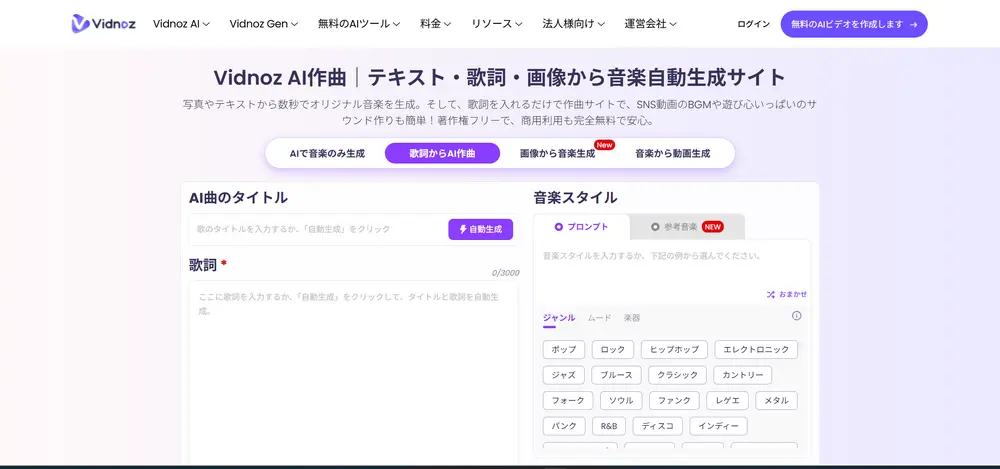Click the 音楽スタイル heading
The height and width of the screenshot is (469, 1000).
click(x=575, y=198)
